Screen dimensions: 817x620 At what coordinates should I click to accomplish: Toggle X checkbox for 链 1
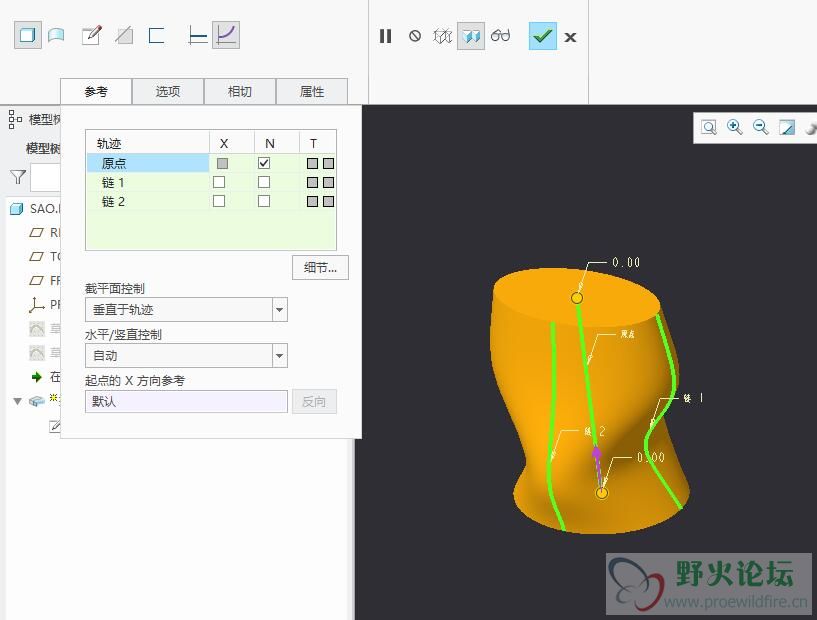coord(219,182)
